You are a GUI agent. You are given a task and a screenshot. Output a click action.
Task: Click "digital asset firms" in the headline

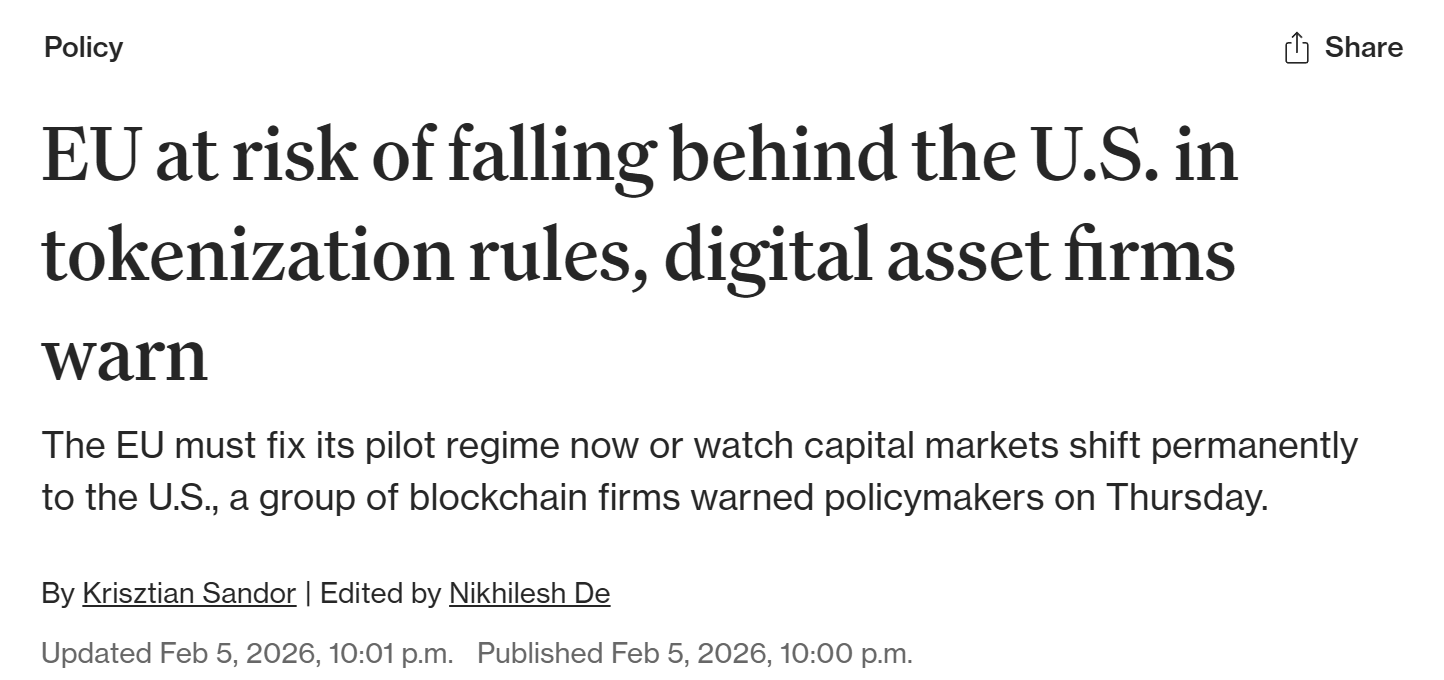coord(949,253)
